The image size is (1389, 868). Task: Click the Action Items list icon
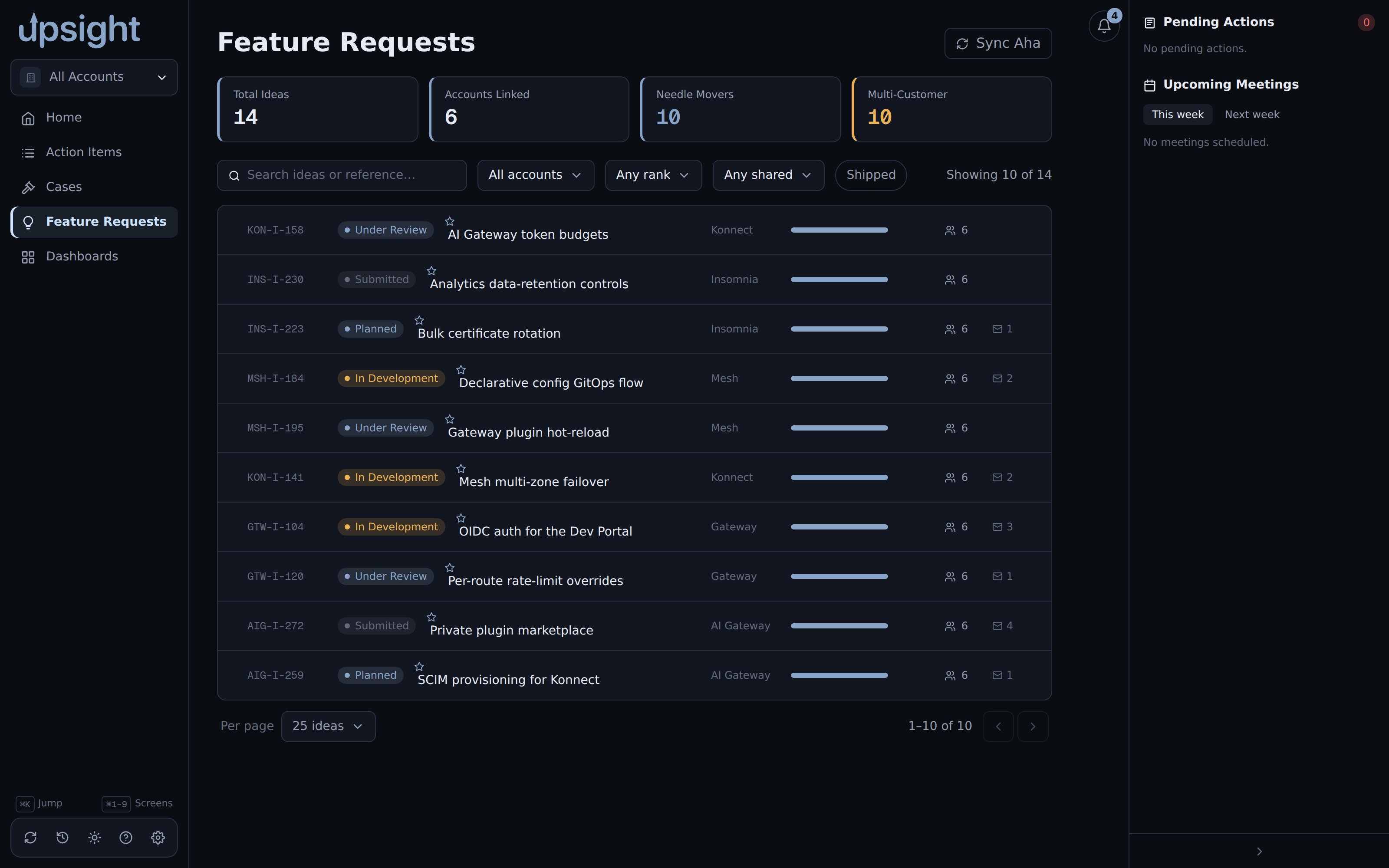28,153
